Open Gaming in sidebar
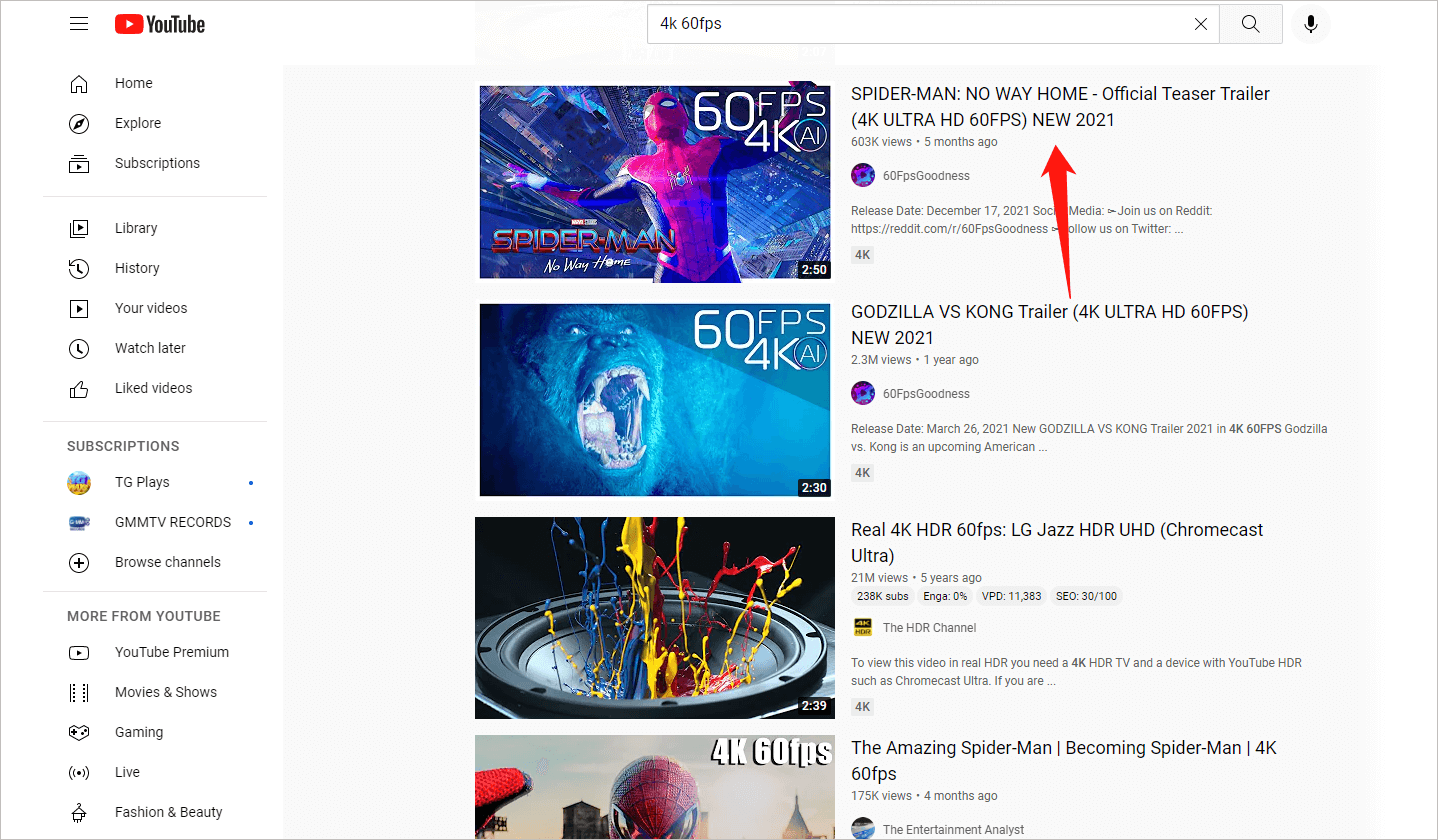This screenshot has width=1438, height=840. pyautogui.click(x=138, y=732)
